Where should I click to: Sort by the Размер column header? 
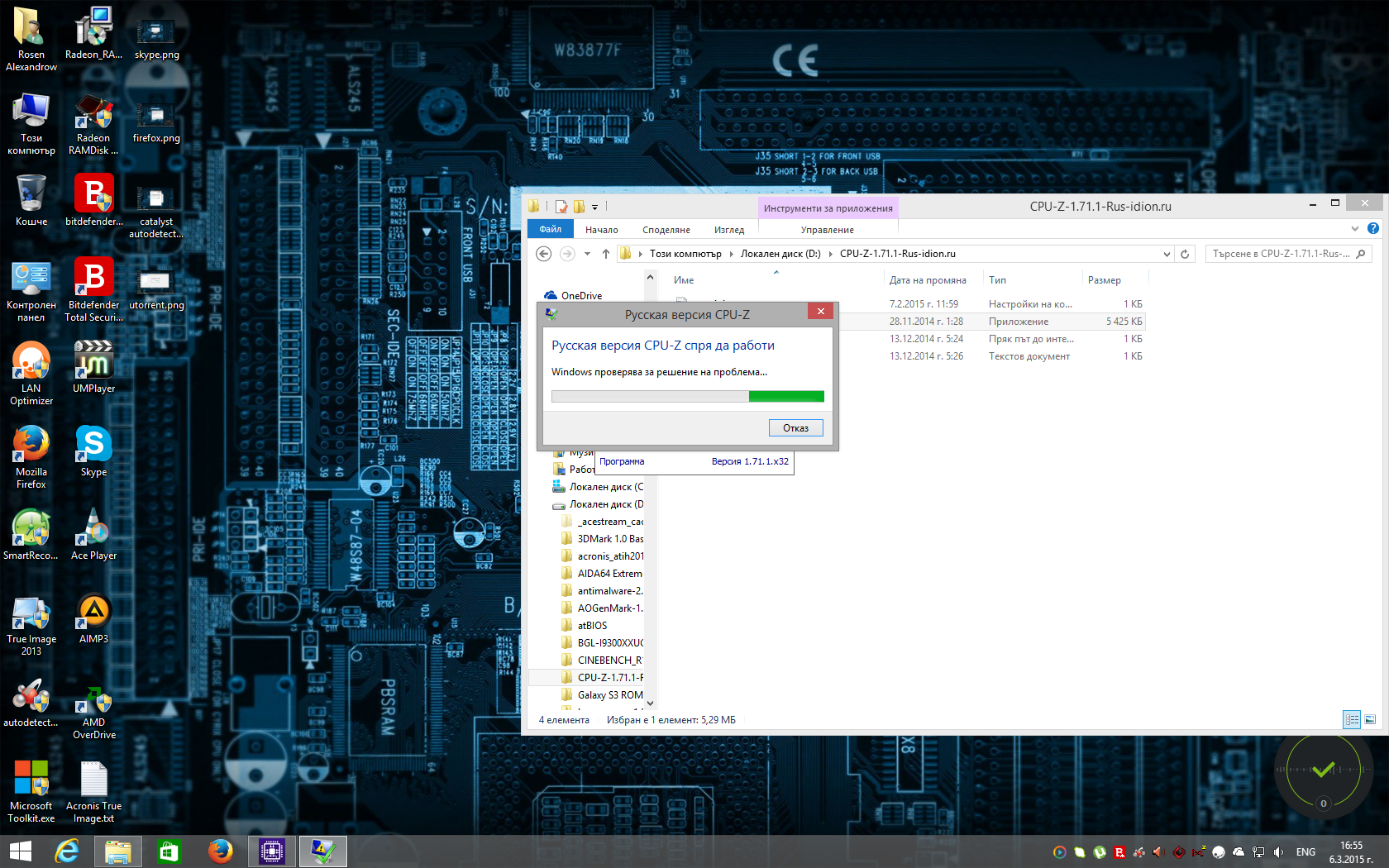coord(1104,280)
